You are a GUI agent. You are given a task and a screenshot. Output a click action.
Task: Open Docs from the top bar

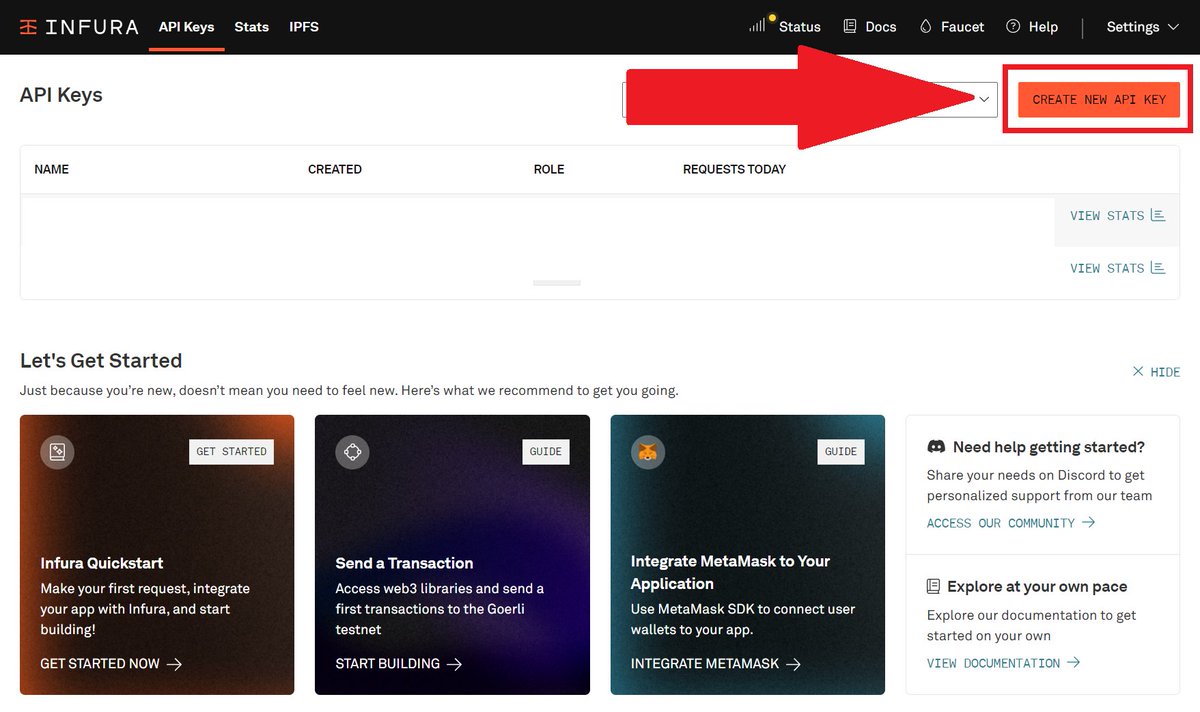pos(881,27)
